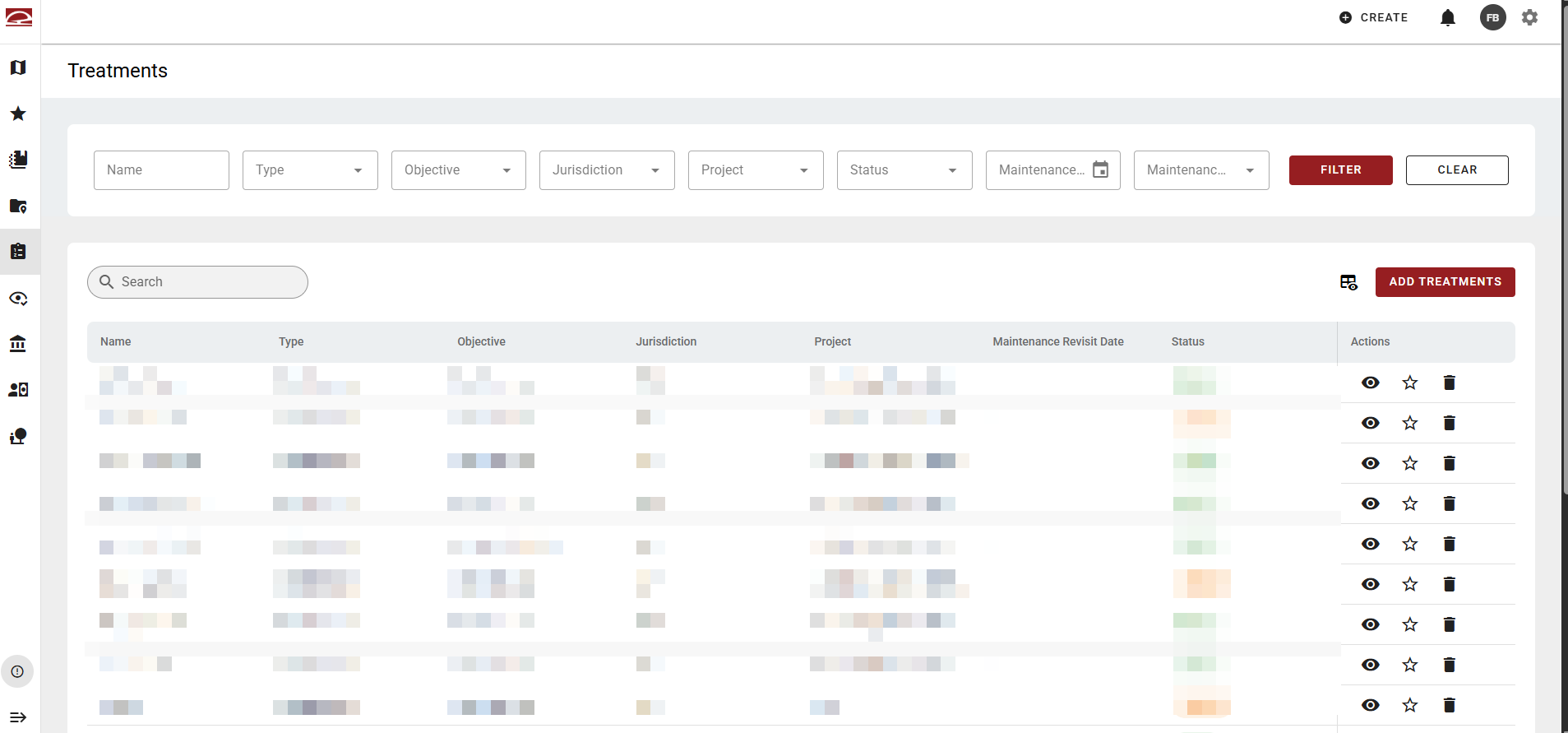Click the ADD TREATMENTS button

1445,282
